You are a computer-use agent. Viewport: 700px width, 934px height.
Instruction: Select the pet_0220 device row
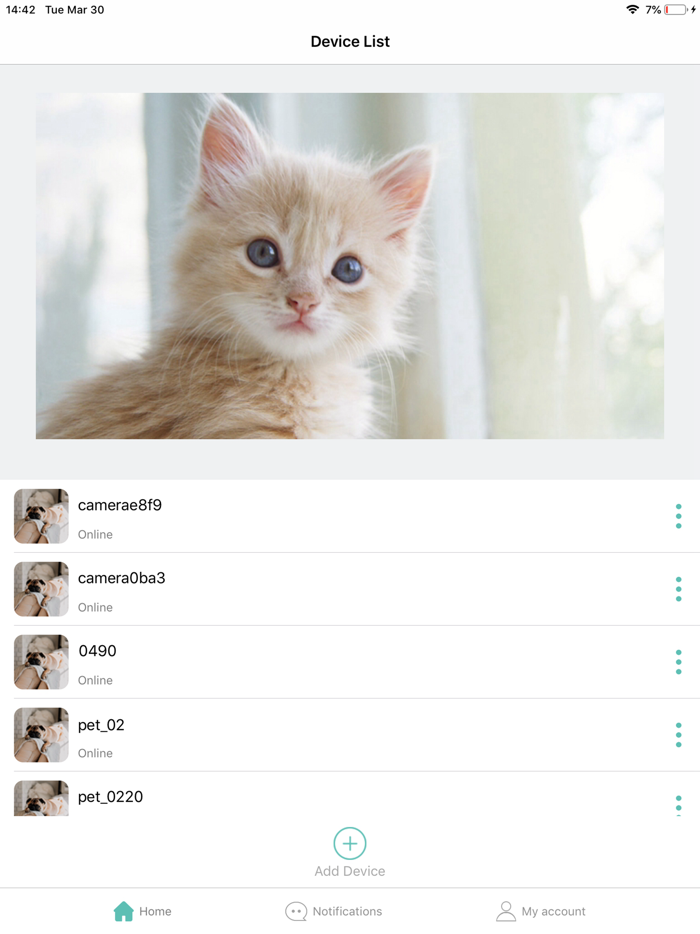pyautogui.click(x=350, y=795)
